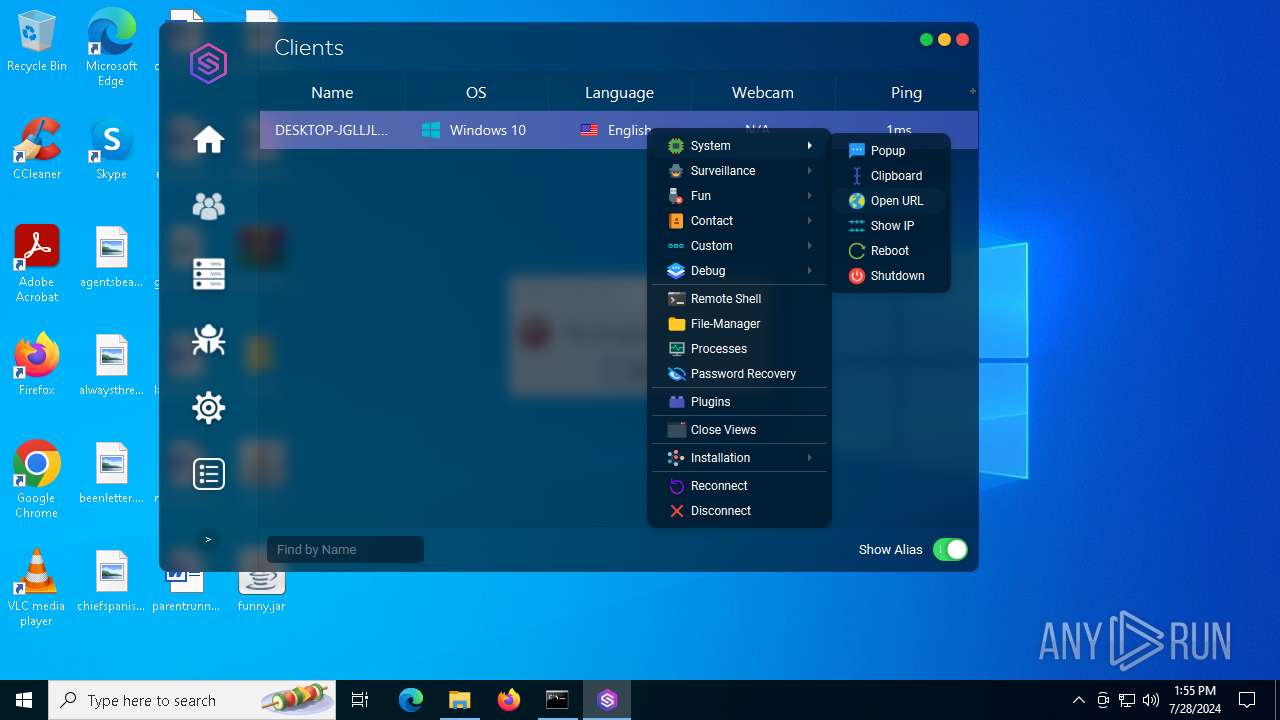
Task: Open the bug builder sidebar icon
Action: pos(209,341)
